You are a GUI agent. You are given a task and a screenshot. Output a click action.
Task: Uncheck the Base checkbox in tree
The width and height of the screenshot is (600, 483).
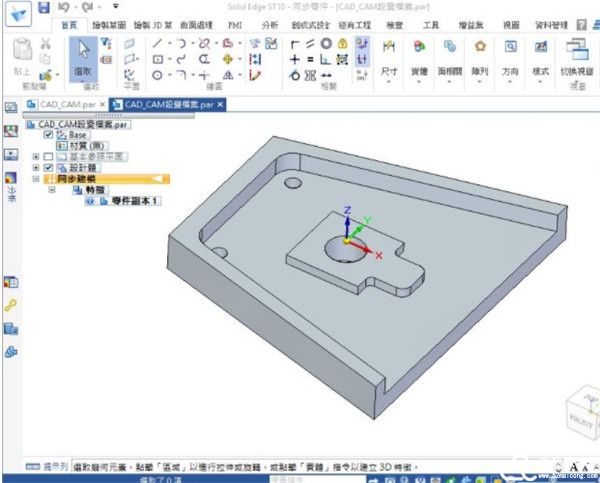pyautogui.click(x=48, y=135)
